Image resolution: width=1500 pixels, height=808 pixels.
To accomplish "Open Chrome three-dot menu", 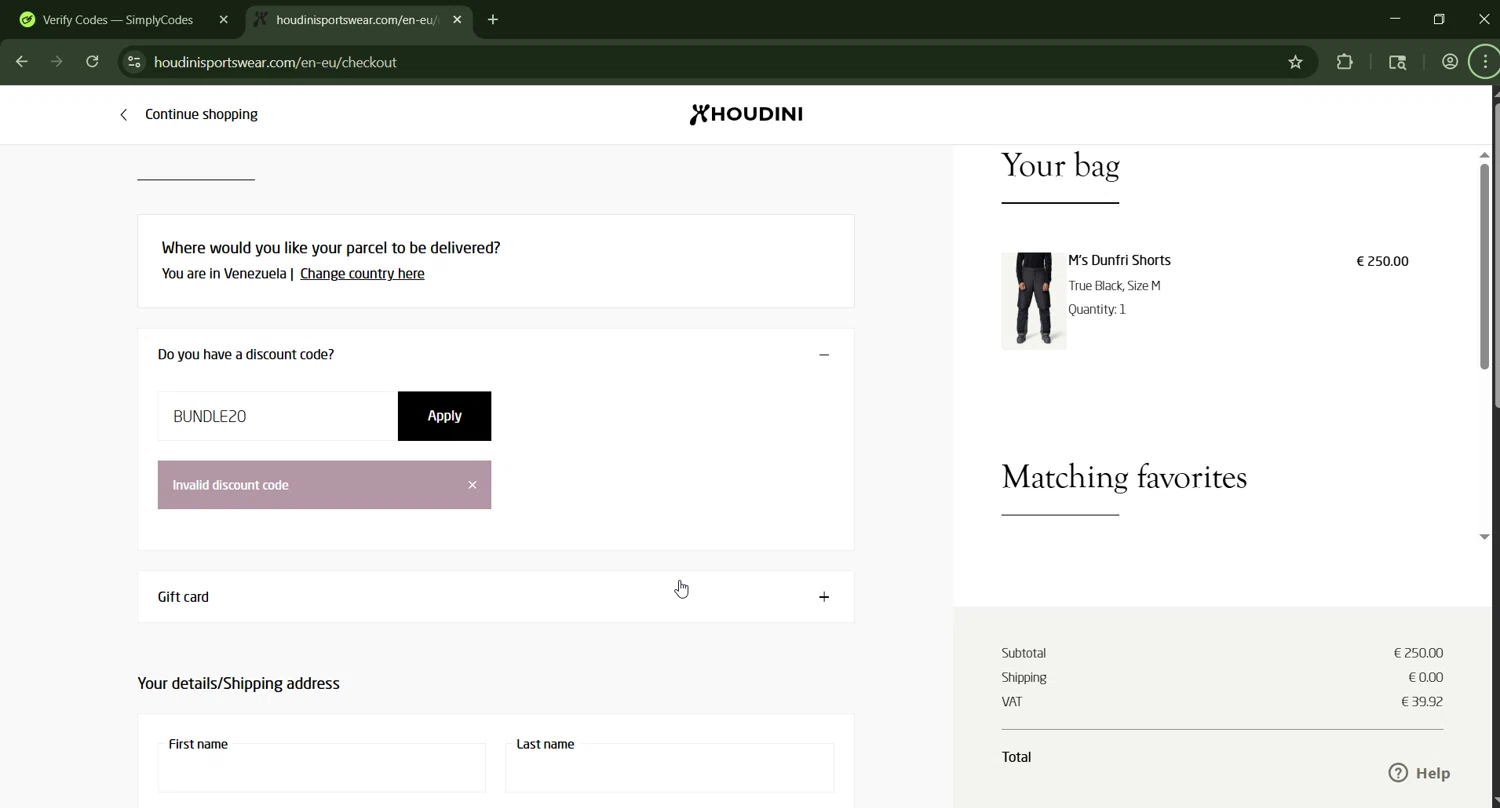I will click(1485, 62).
